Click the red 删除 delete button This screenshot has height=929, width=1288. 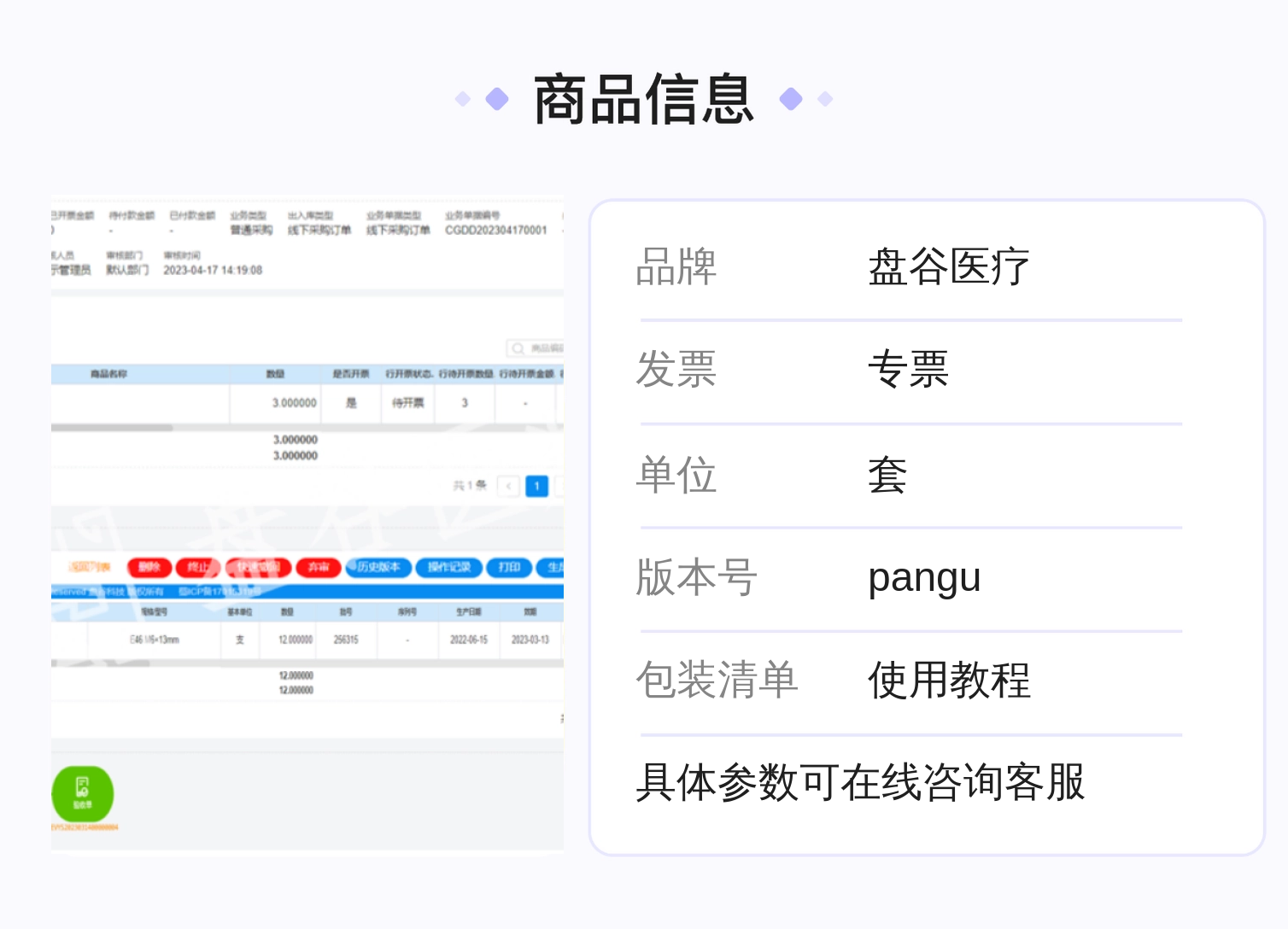(149, 567)
